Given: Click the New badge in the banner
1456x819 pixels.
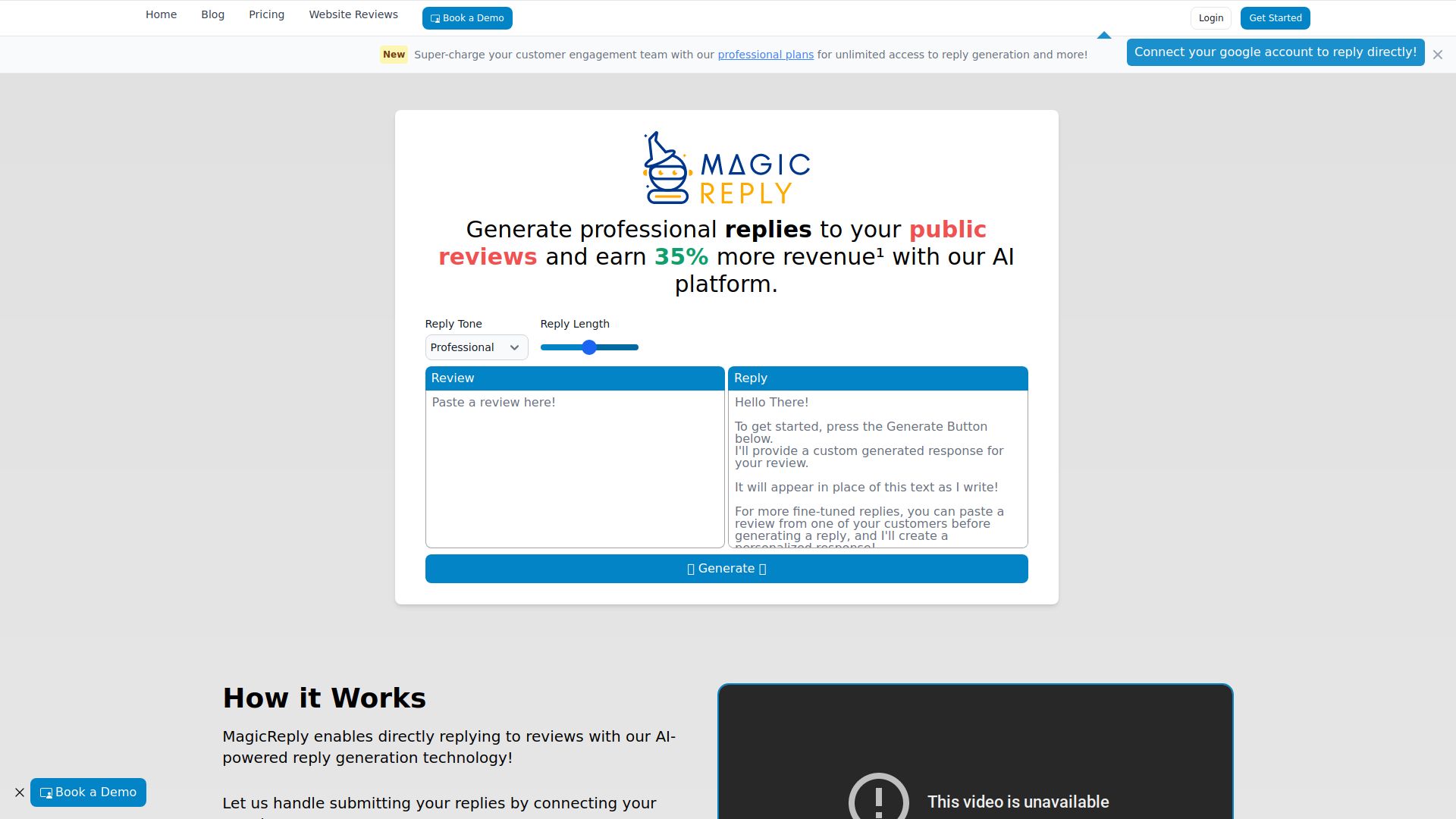Looking at the screenshot, I should pos(394,54).
